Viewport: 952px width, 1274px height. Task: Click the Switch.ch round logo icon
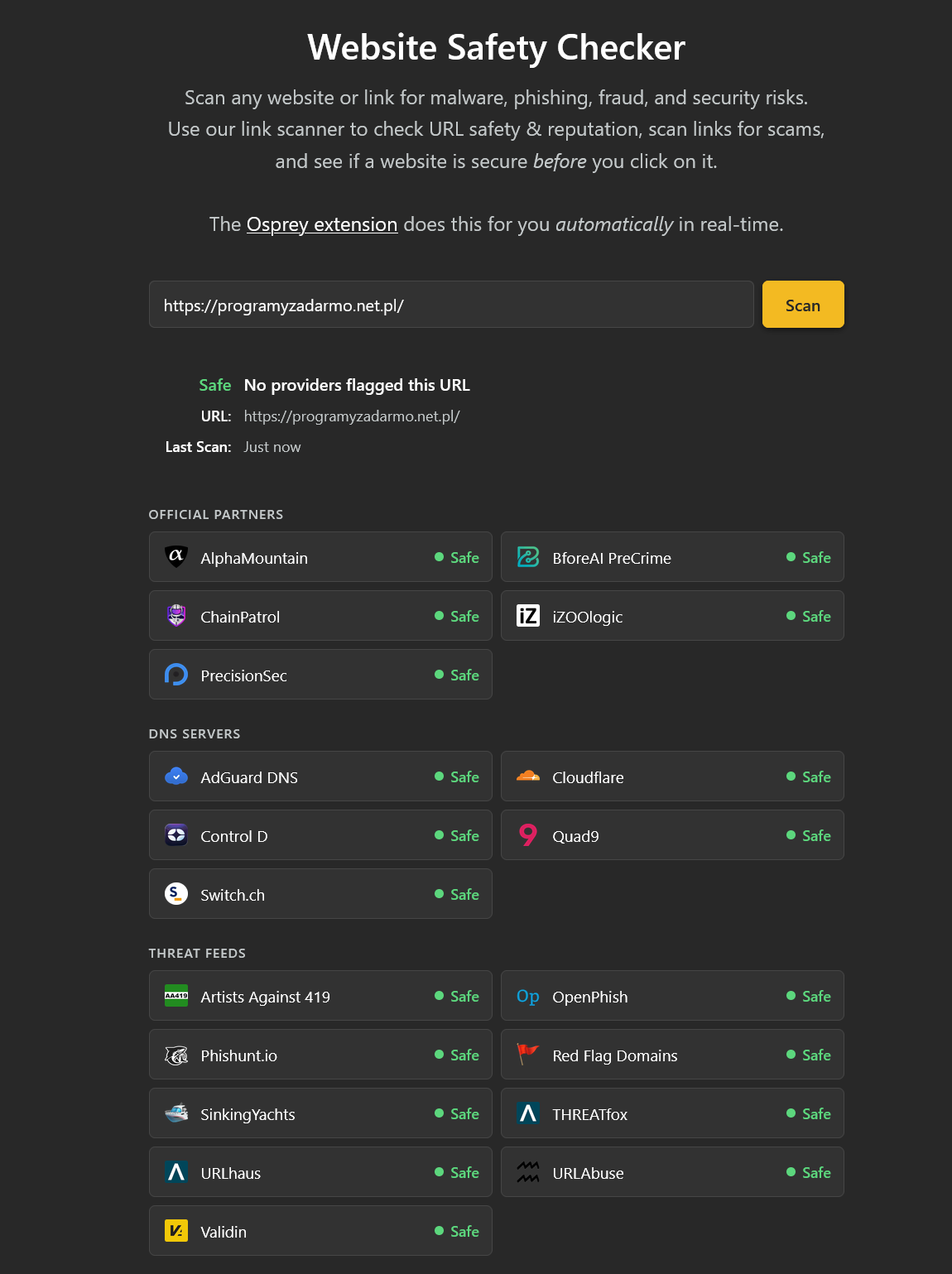click(176, 894)
